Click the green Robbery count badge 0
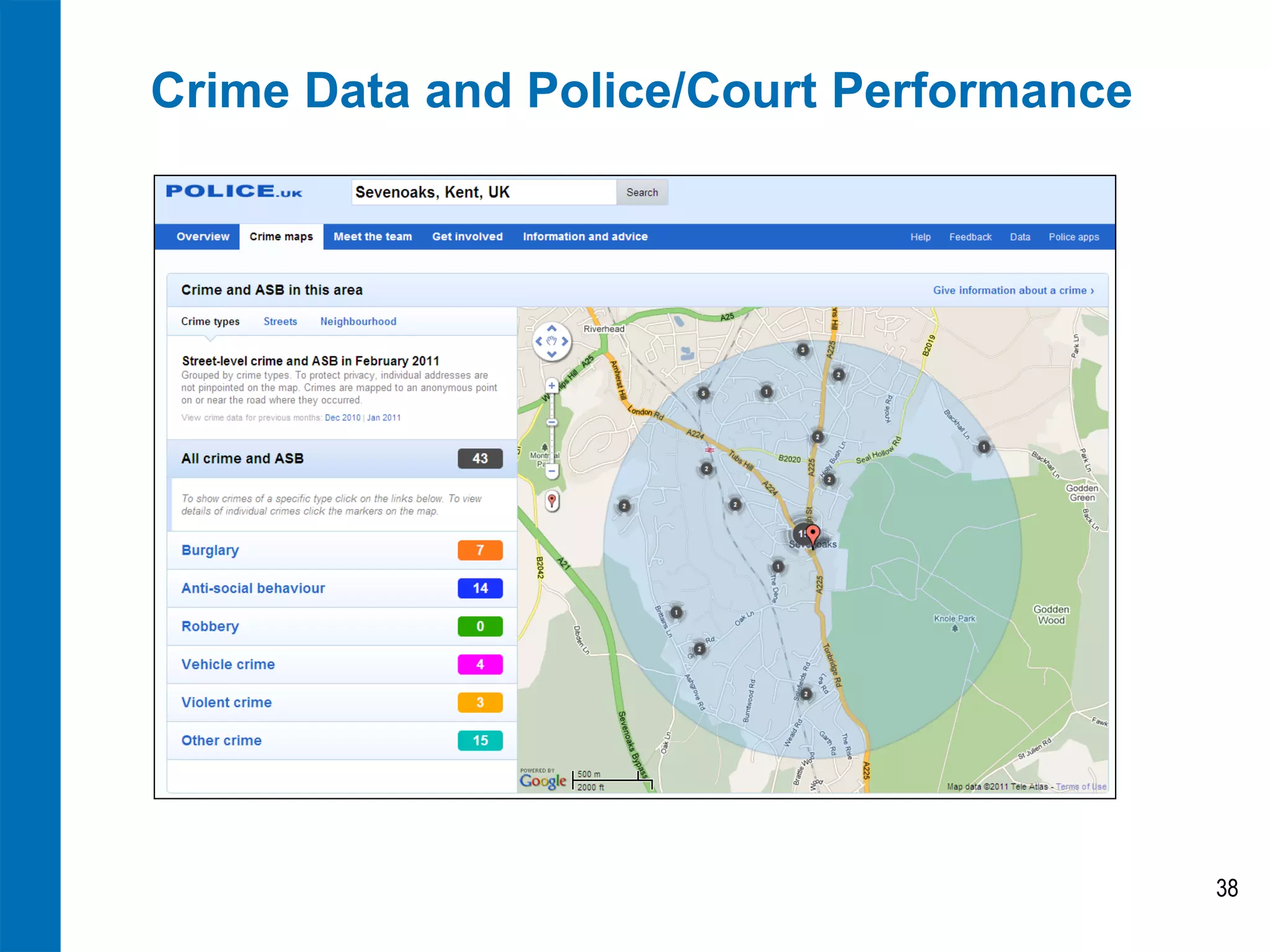 (x=480, y=627)
